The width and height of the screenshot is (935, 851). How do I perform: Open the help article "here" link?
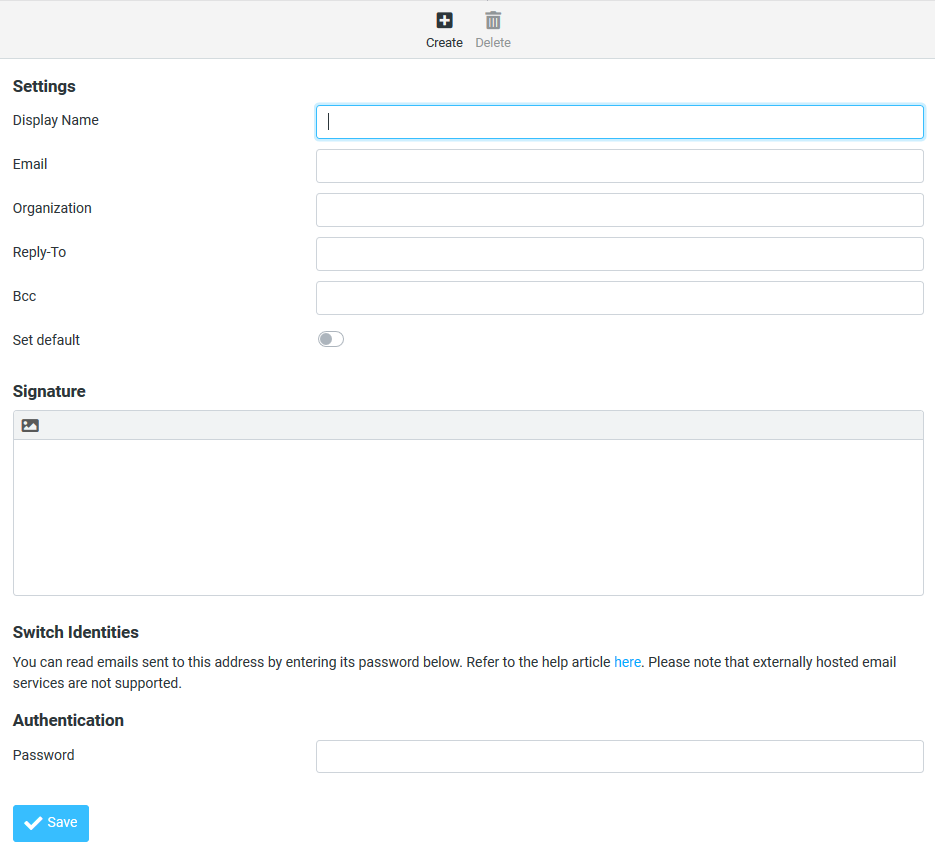click(627, 662)
